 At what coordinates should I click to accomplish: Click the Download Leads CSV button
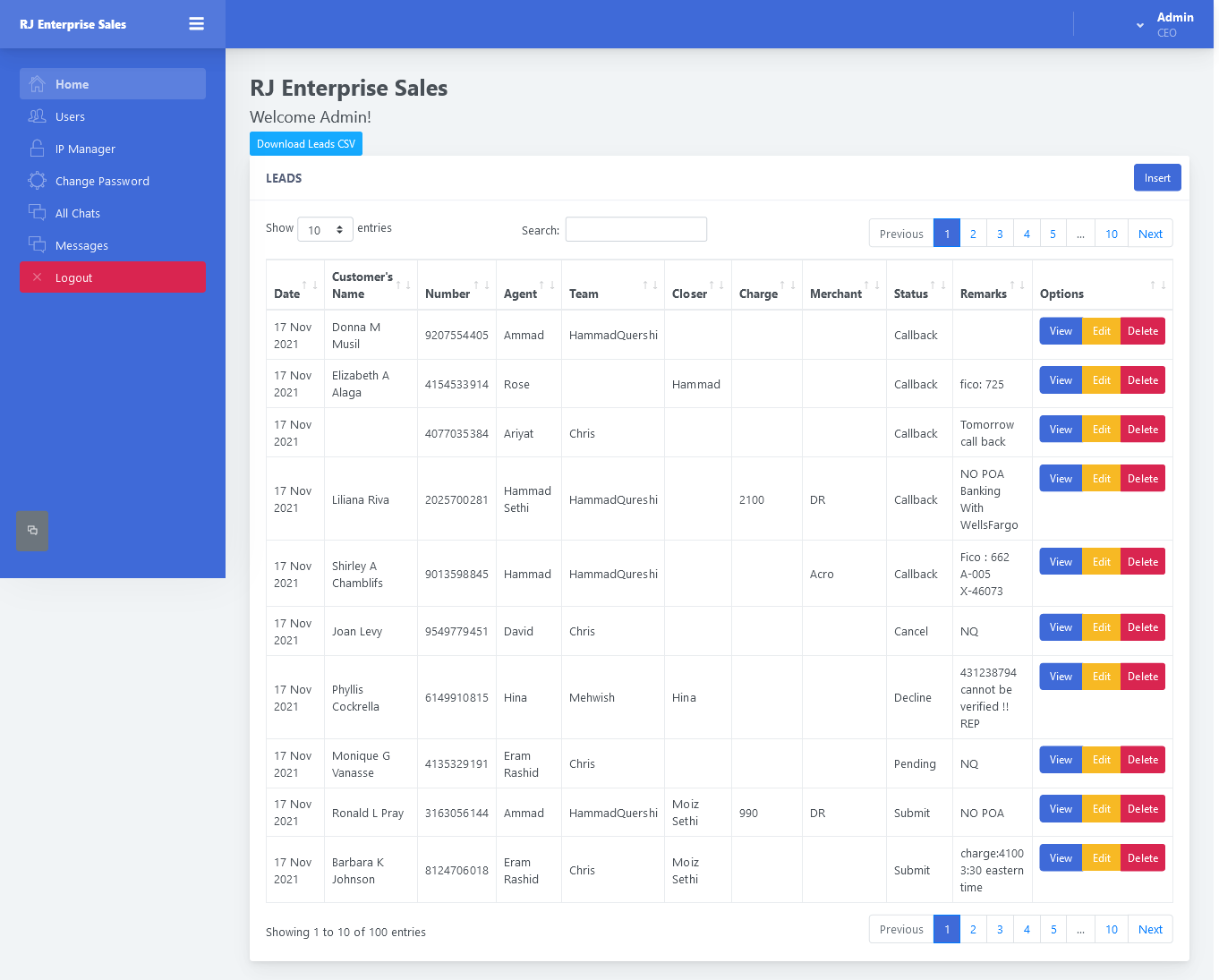(x=306, y=144)
